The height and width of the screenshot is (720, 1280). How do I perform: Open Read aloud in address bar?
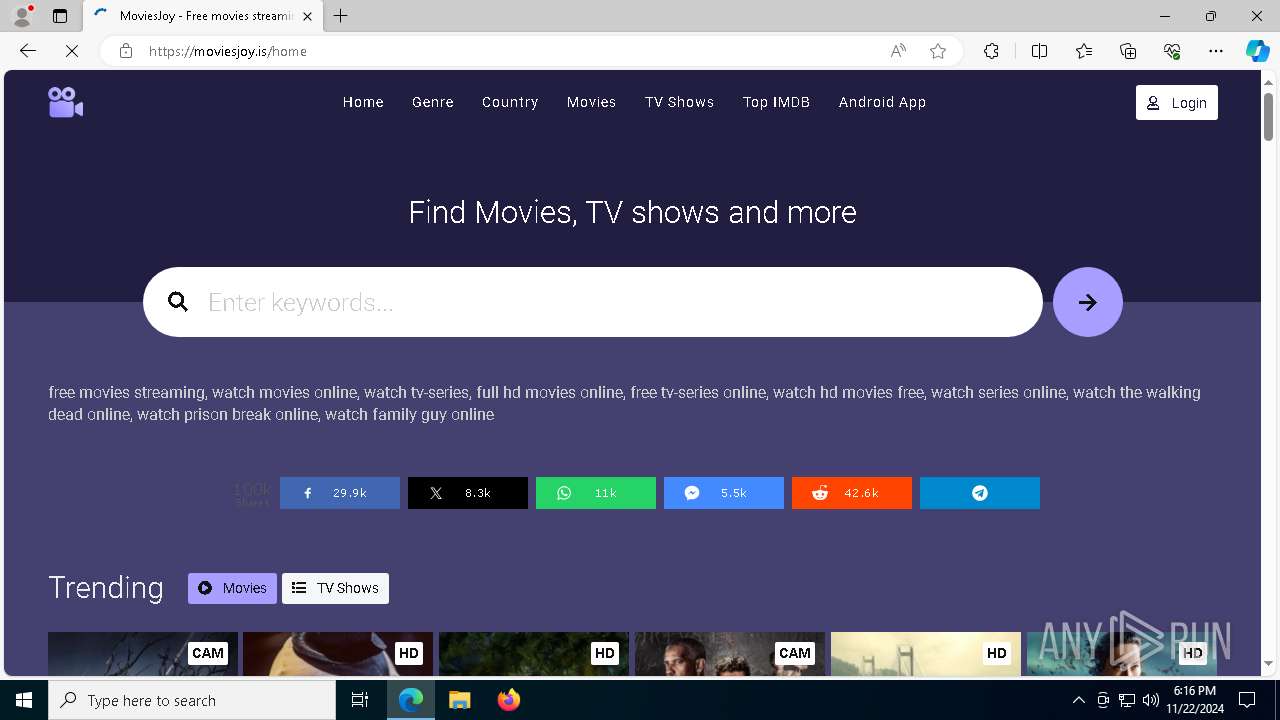898,51
